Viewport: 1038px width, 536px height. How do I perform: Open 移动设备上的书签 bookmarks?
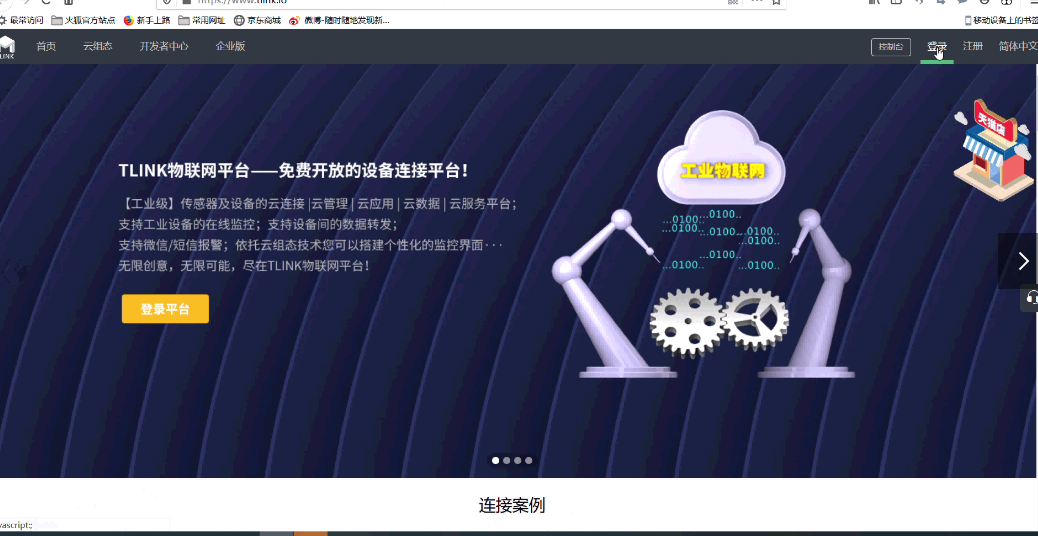coord(1001,21)
